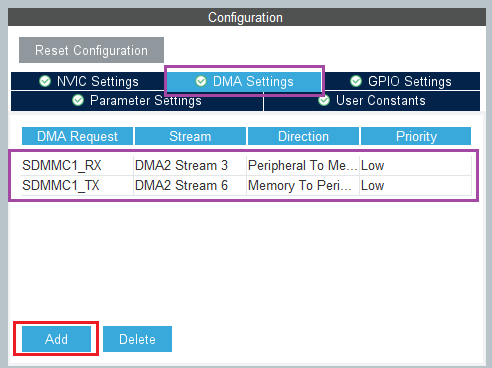Click the green check icon on GPIO Settings
The width and height of the screenshot is (492, 368).
[356, 81]
